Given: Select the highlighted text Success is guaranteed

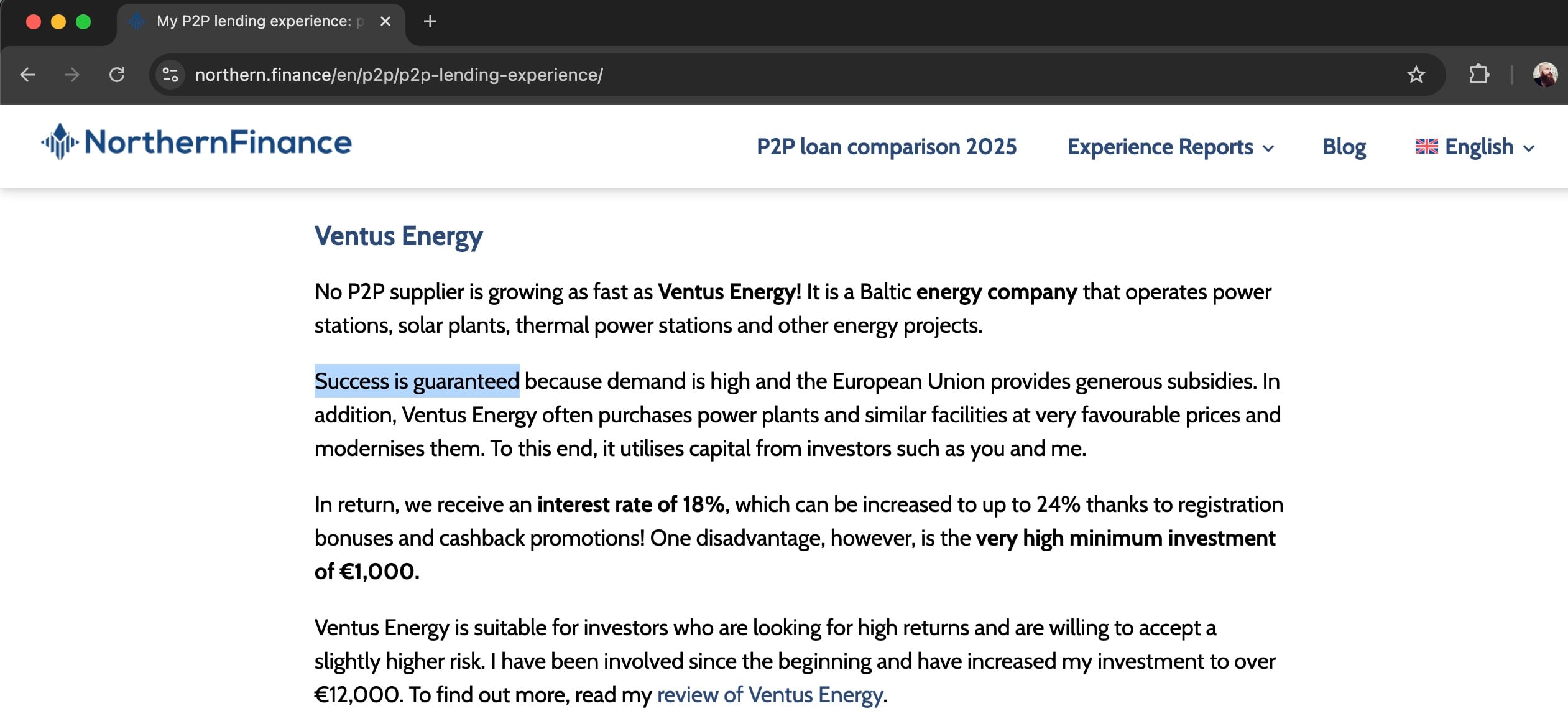Looking at the screenshot, I should [x=417, y=381].
